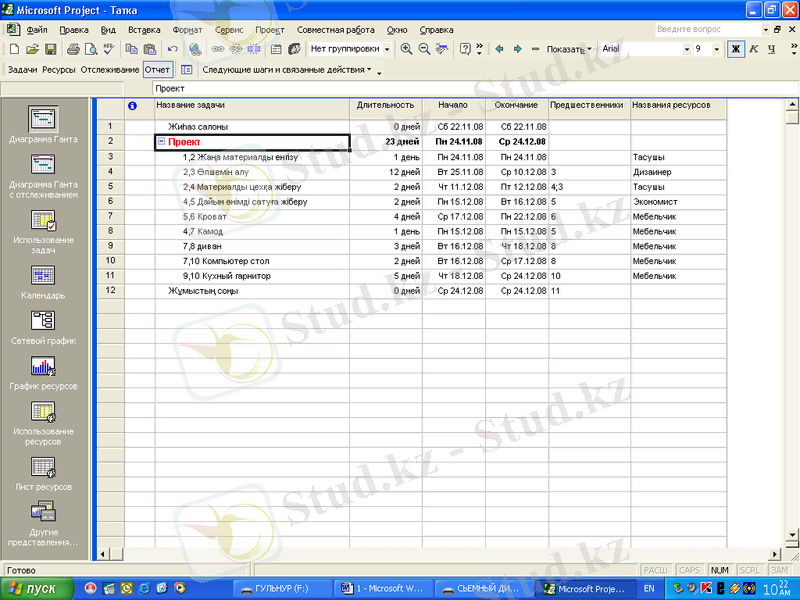The width and height of the screenshot is (800, 600).
Task: Toggle italic formatting button
Action: click(x=754, y=49)
